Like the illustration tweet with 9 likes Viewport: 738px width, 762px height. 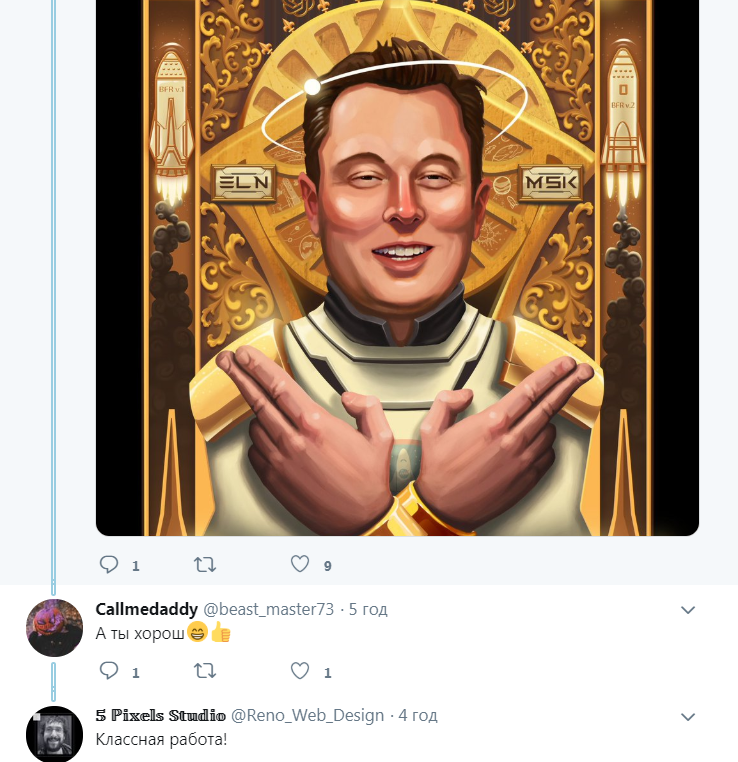300,564
